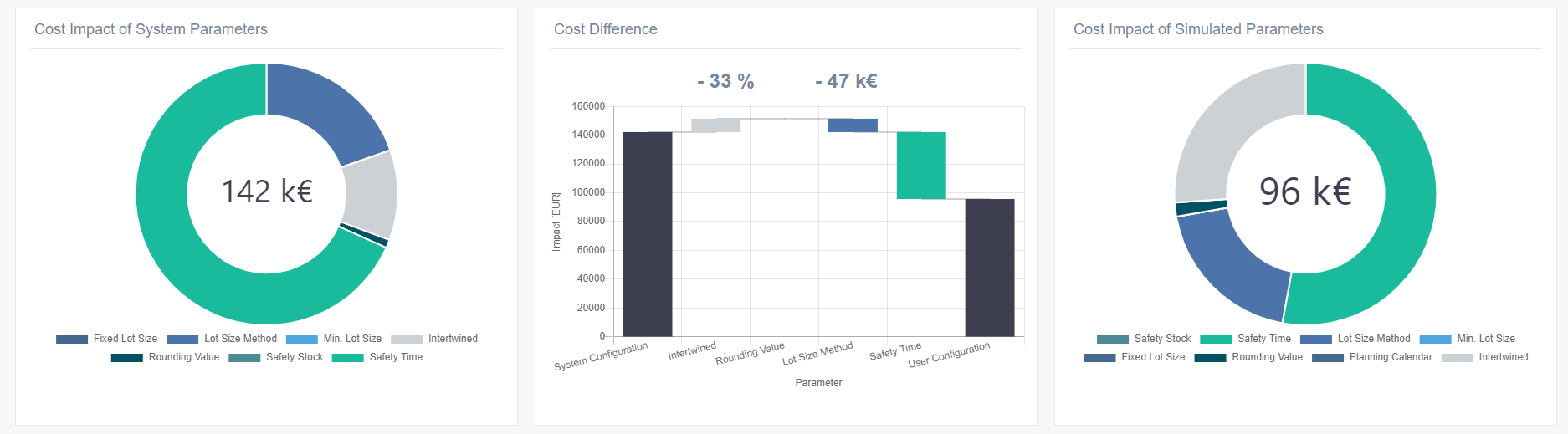This screenshot has width=1568, height=434.
Task: Click the blue Lot Size Method waterfall bar
Action: pyautogui.click(x=853, y=125)
